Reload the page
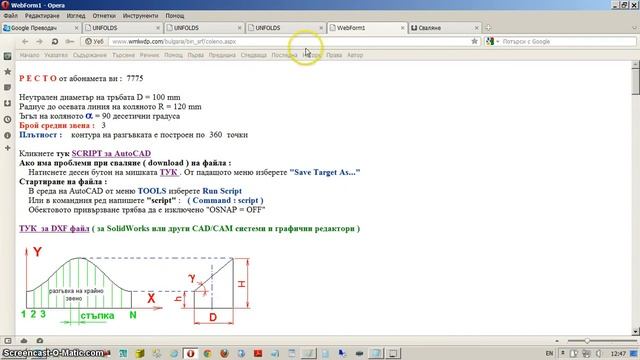Image resolution: width=640 pixels, height=360 pixels. click(x=55, y=42)
